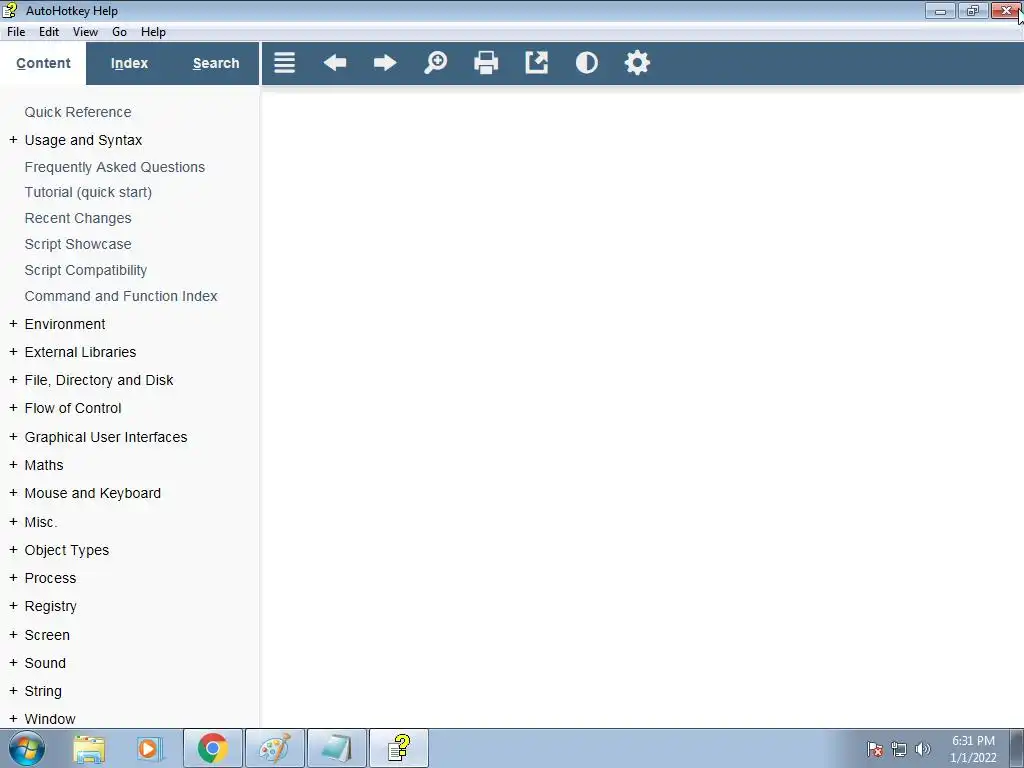1024x768 pixels.
Task: Expand the Process plus sign
Action: [13, 578]
